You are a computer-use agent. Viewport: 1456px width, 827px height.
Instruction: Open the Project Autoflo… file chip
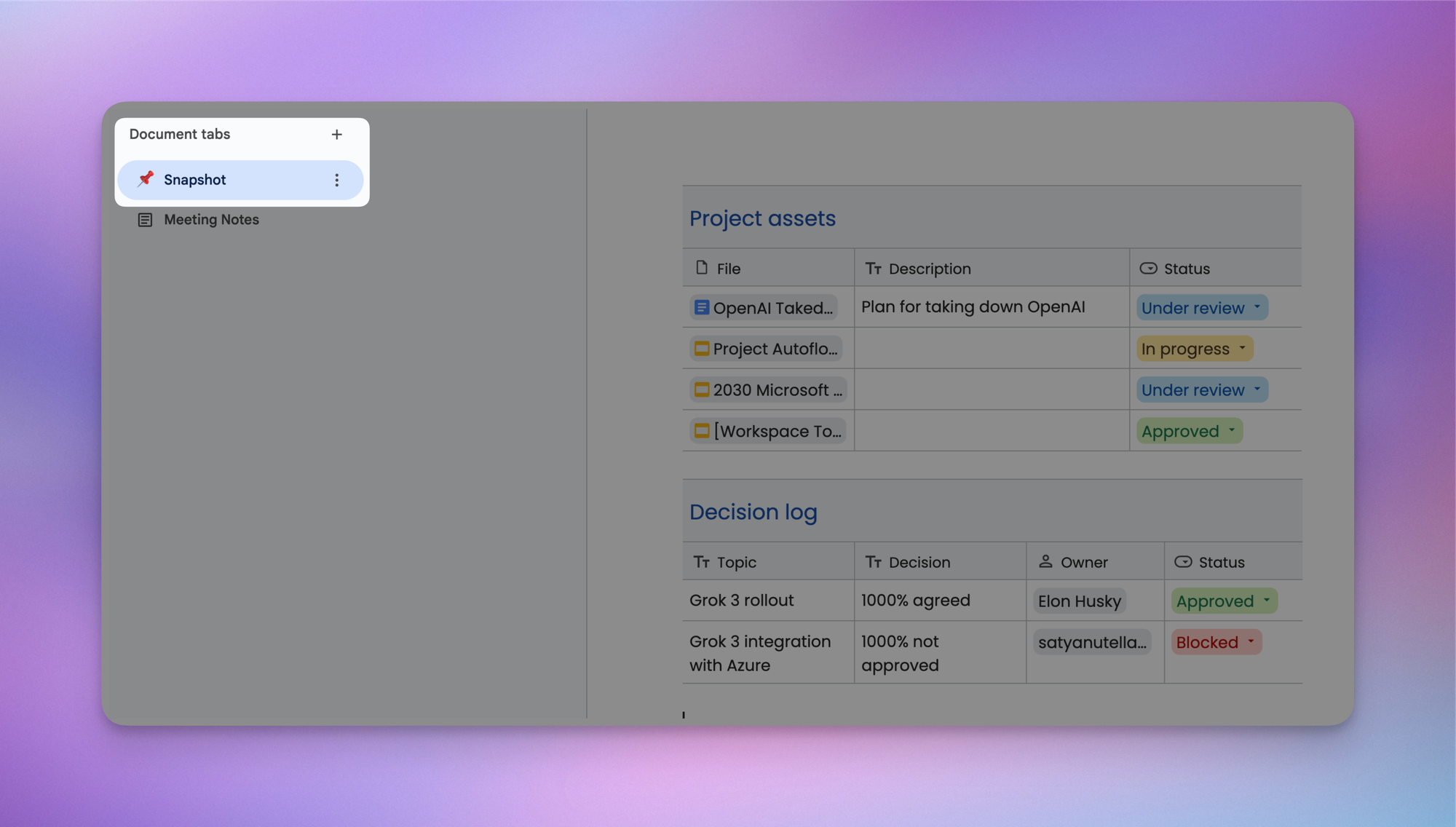coord(766,349)
